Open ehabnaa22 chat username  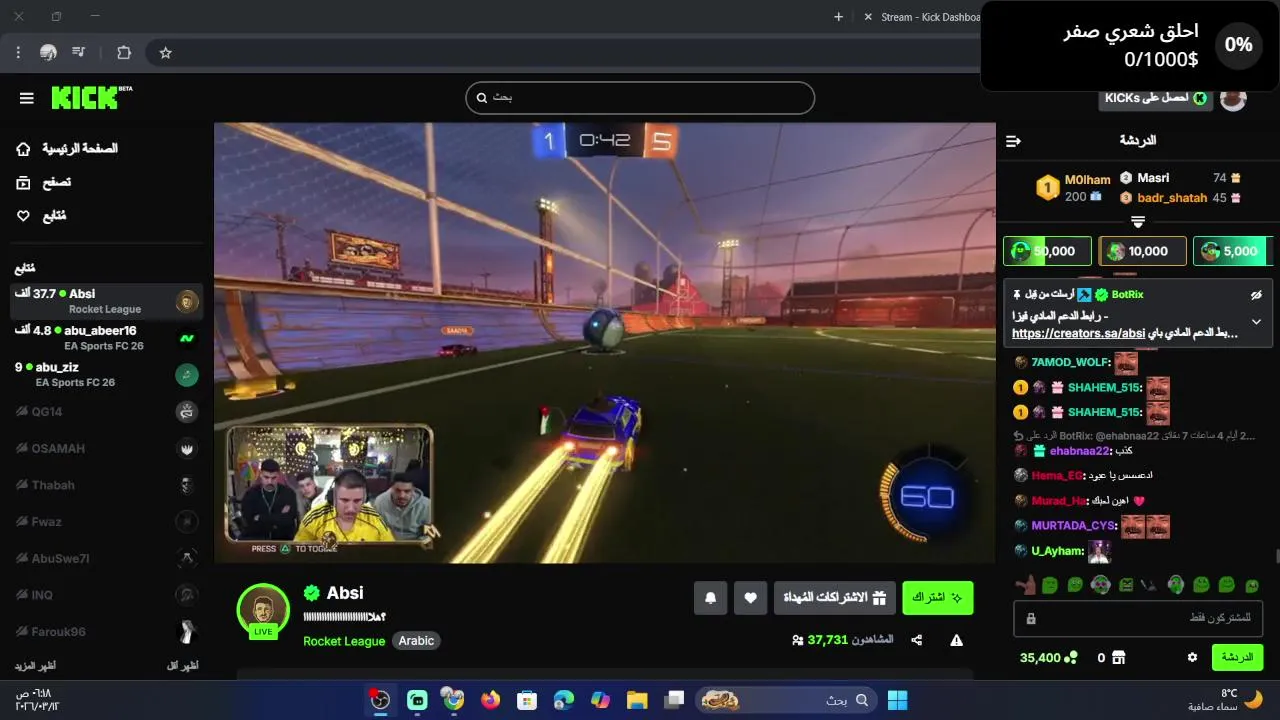pyautogui.click(x=1079, y=451)
